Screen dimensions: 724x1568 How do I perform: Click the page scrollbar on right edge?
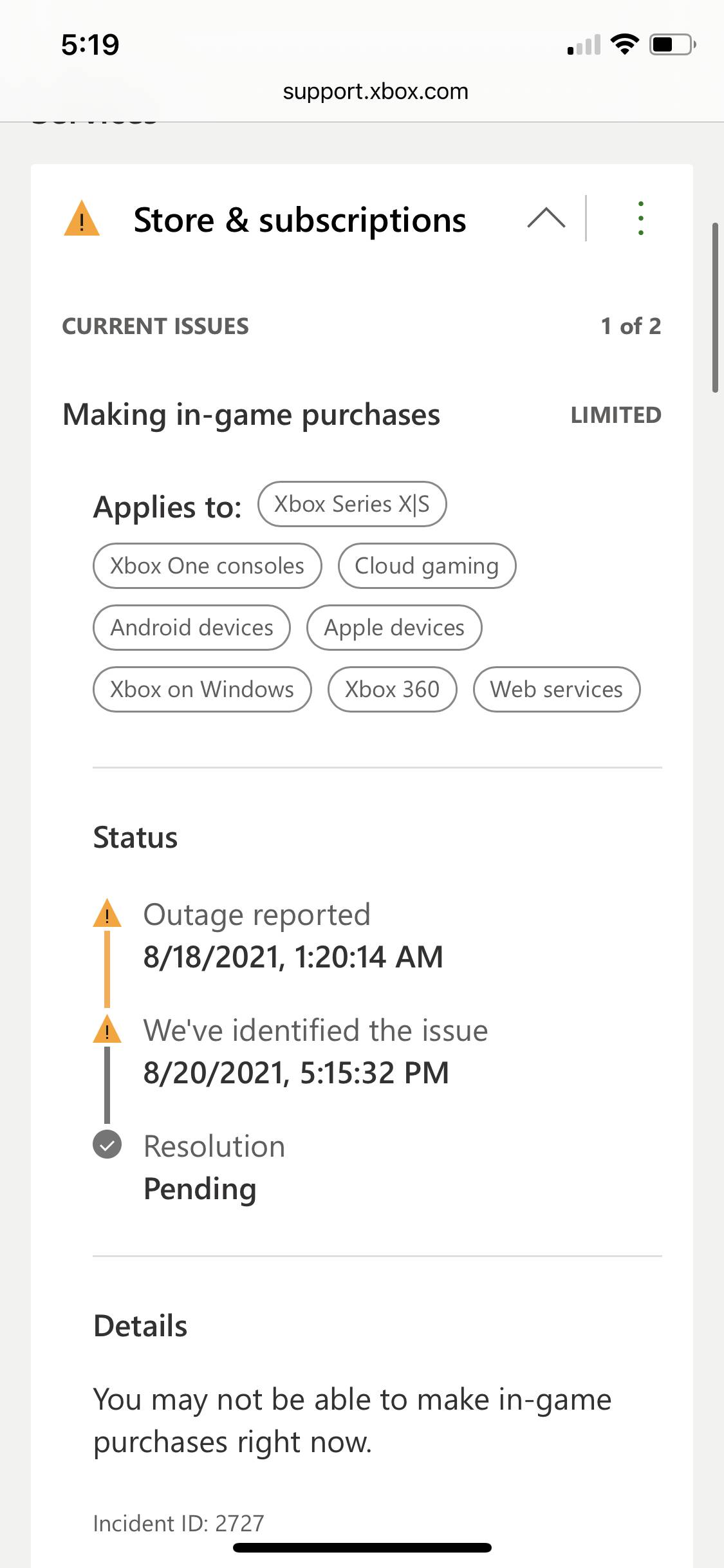[x=715, y=308]
